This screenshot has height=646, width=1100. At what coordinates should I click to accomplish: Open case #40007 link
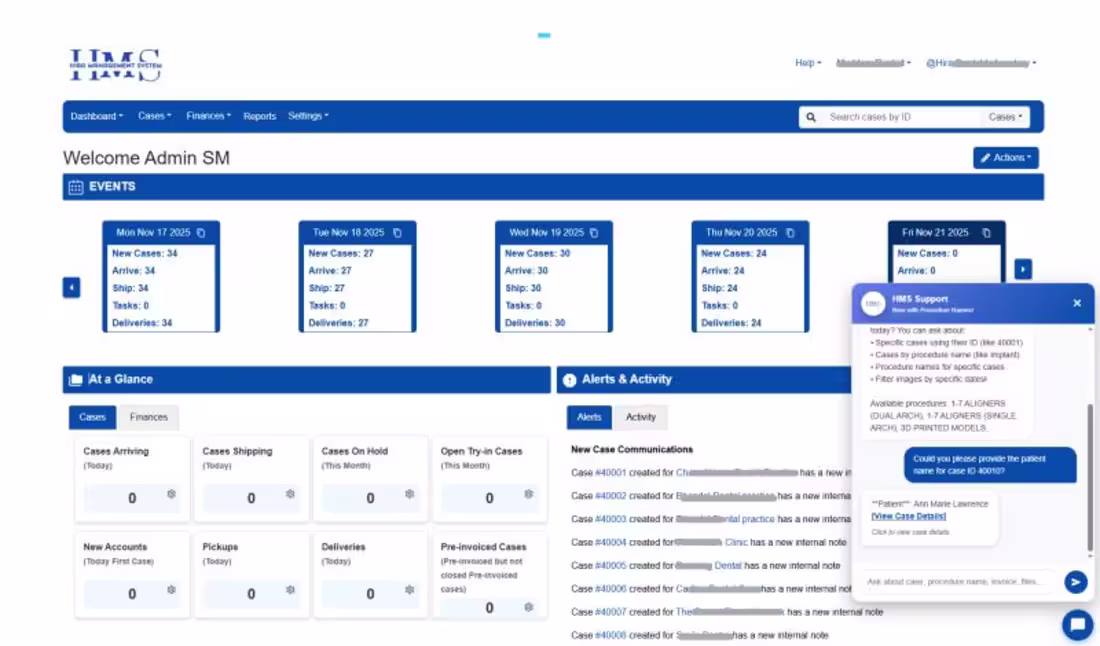point(610,612)
